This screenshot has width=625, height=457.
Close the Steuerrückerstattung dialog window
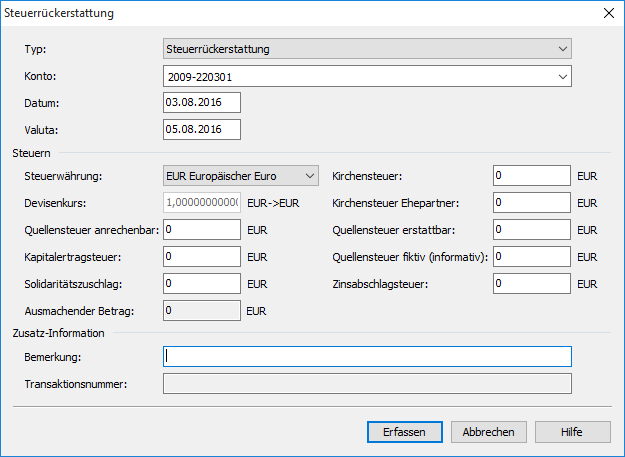[607, 13]
